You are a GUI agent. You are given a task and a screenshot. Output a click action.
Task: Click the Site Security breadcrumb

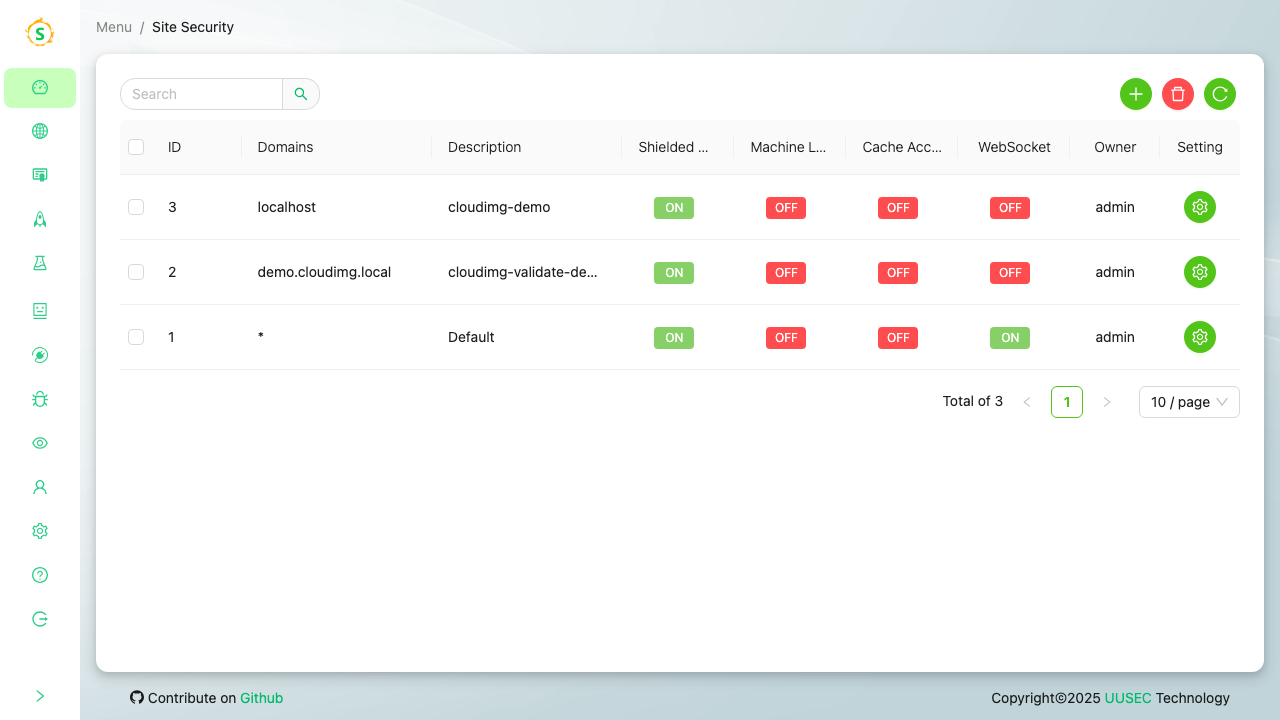[193, 27]
